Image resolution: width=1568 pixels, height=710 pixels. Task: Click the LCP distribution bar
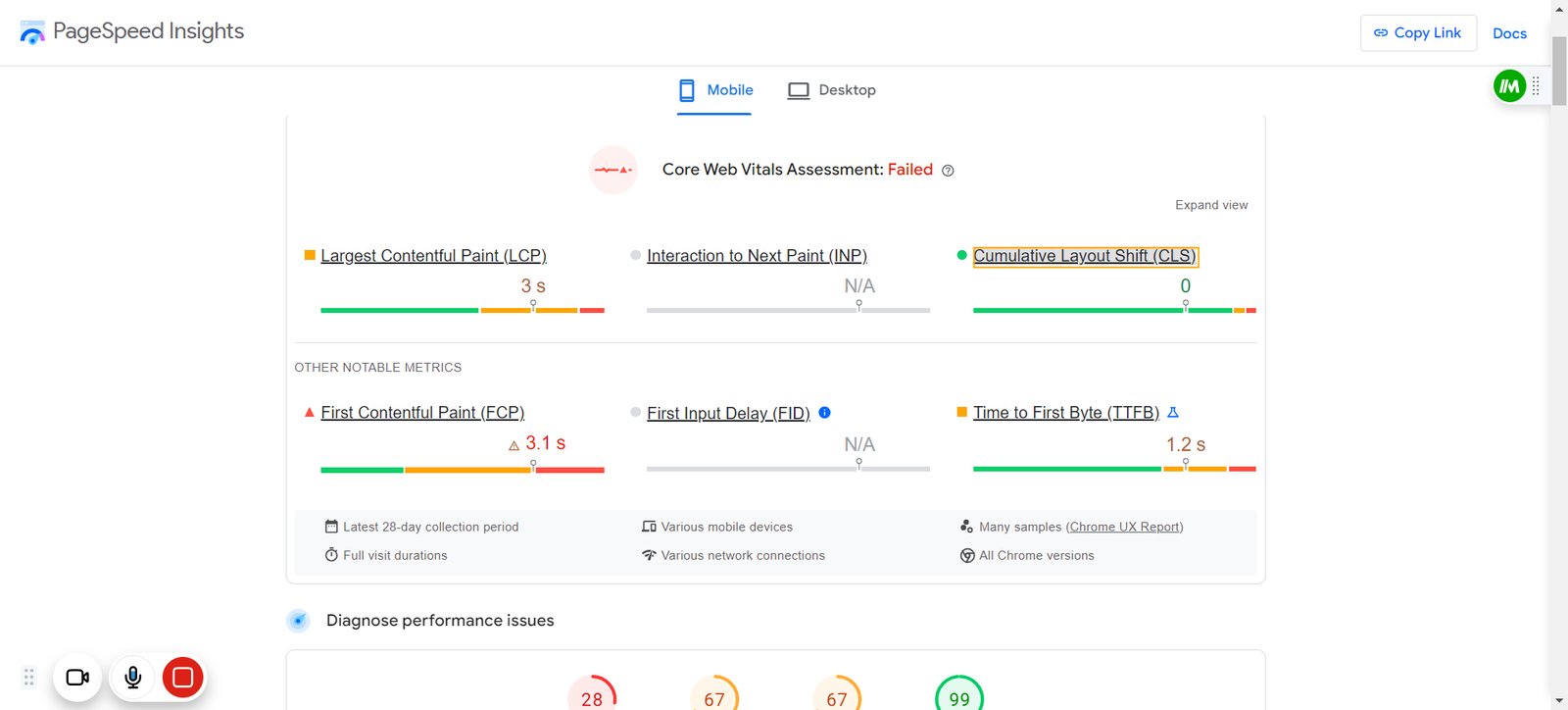463,310
